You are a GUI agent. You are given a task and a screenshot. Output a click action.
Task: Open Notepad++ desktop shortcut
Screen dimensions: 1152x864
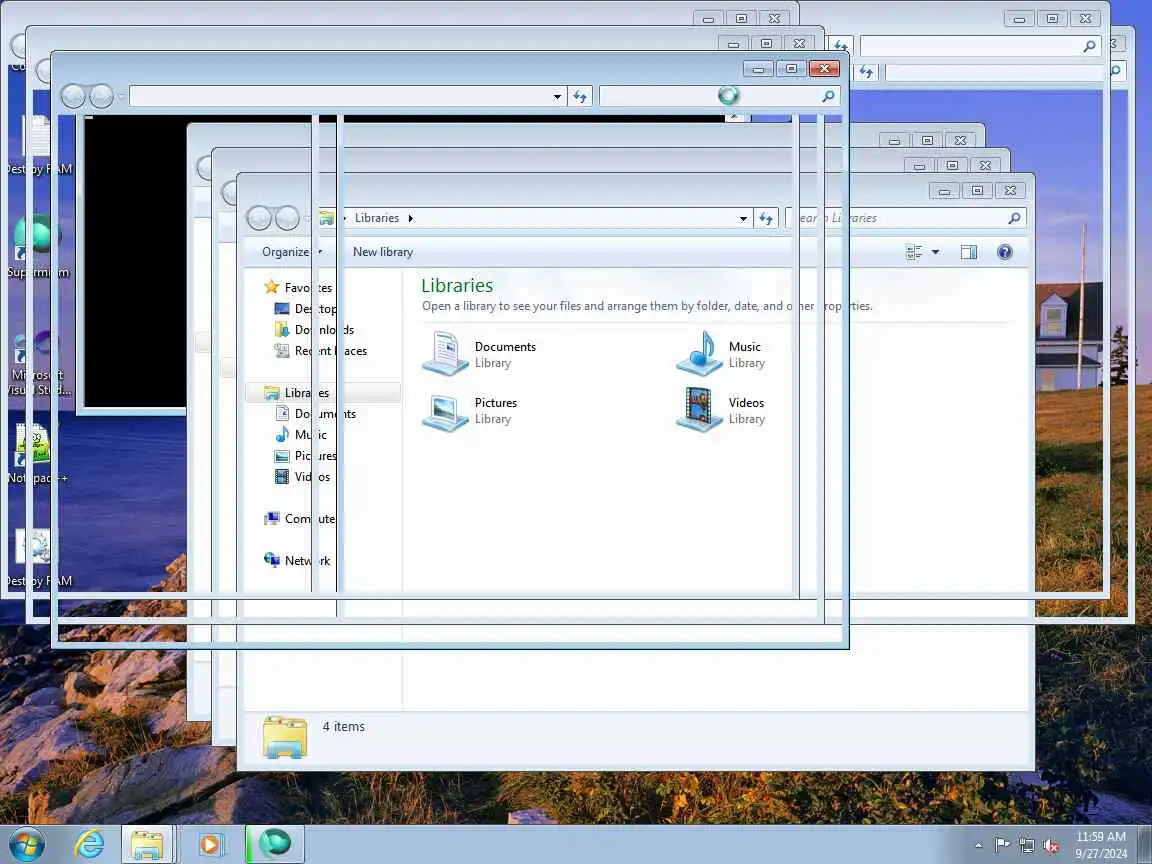(x=37, y=454)
